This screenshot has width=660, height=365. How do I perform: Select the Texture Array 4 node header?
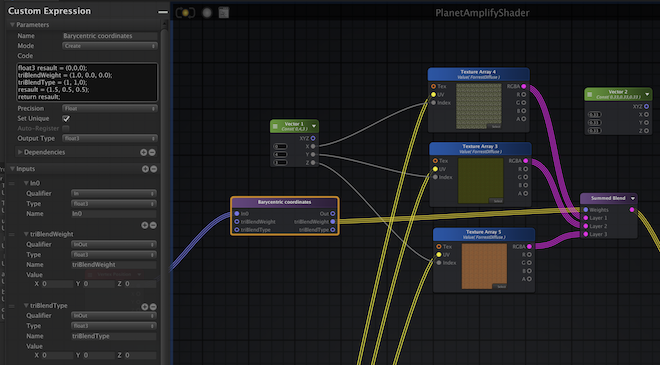coord(478,75)
